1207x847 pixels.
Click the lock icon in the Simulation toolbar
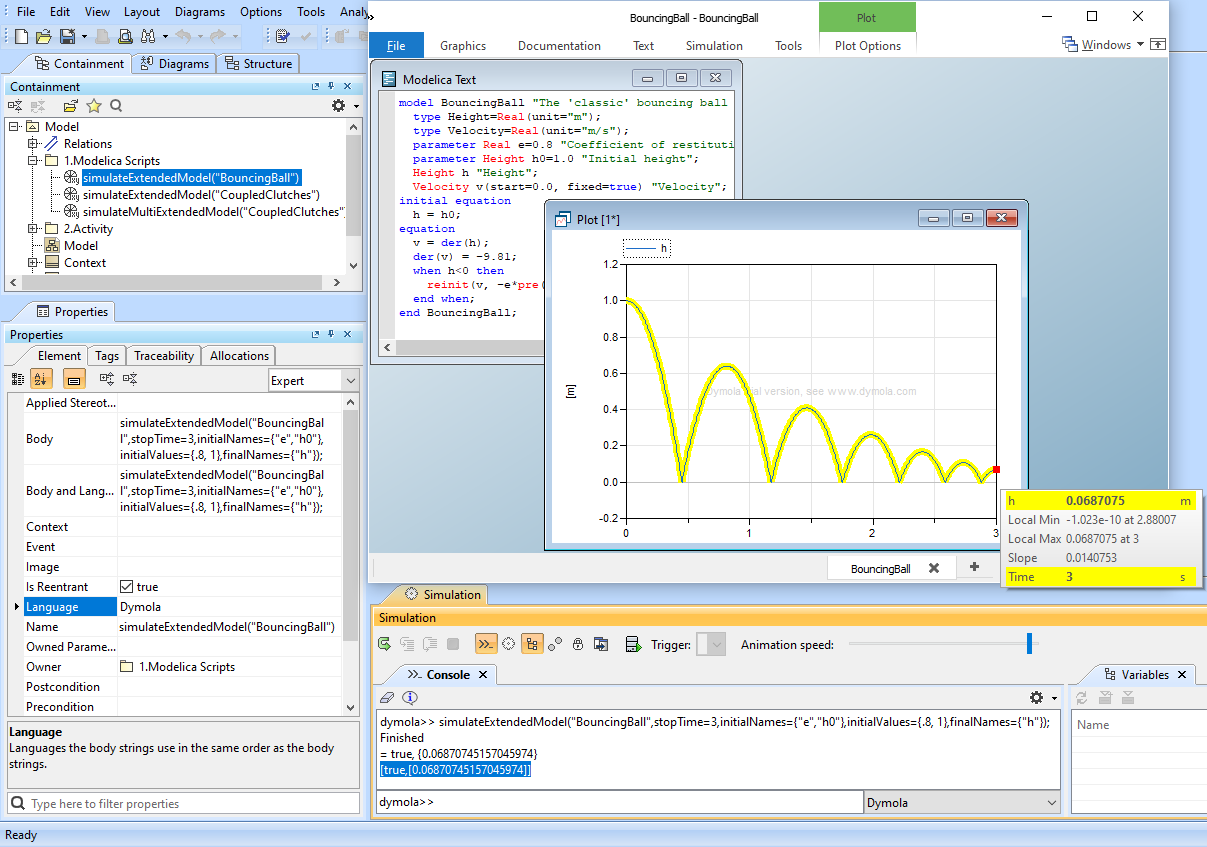tap(578, 644)
